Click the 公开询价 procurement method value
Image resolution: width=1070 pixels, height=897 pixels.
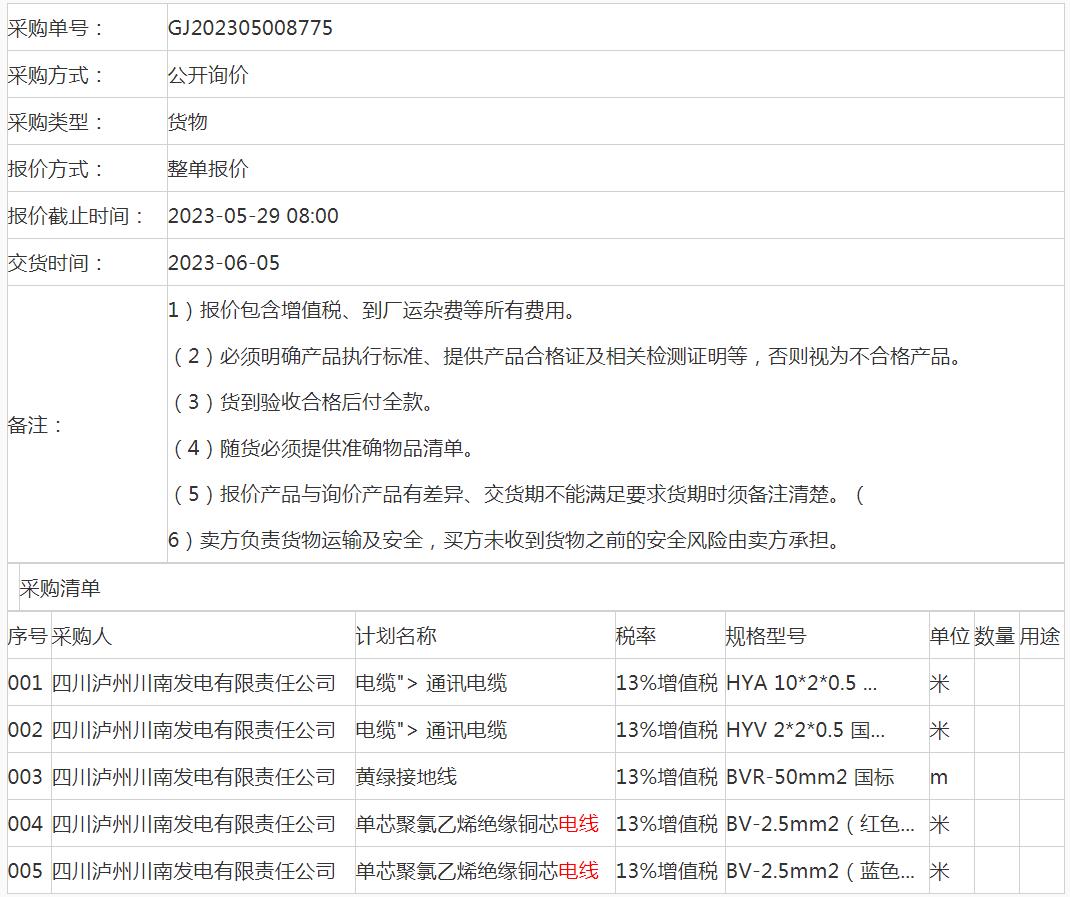208,75
